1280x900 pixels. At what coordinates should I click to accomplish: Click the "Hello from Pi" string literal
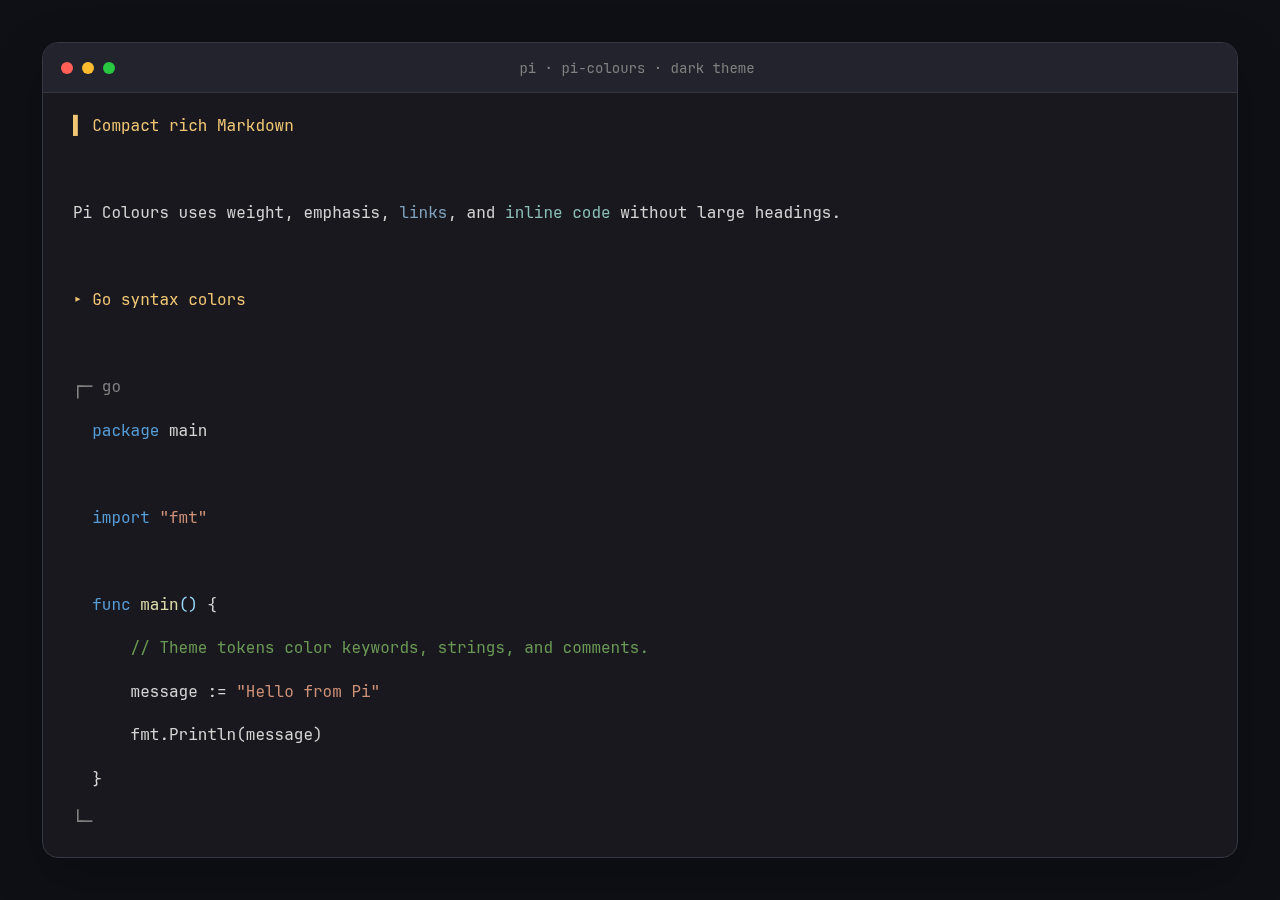coord(308,692)
